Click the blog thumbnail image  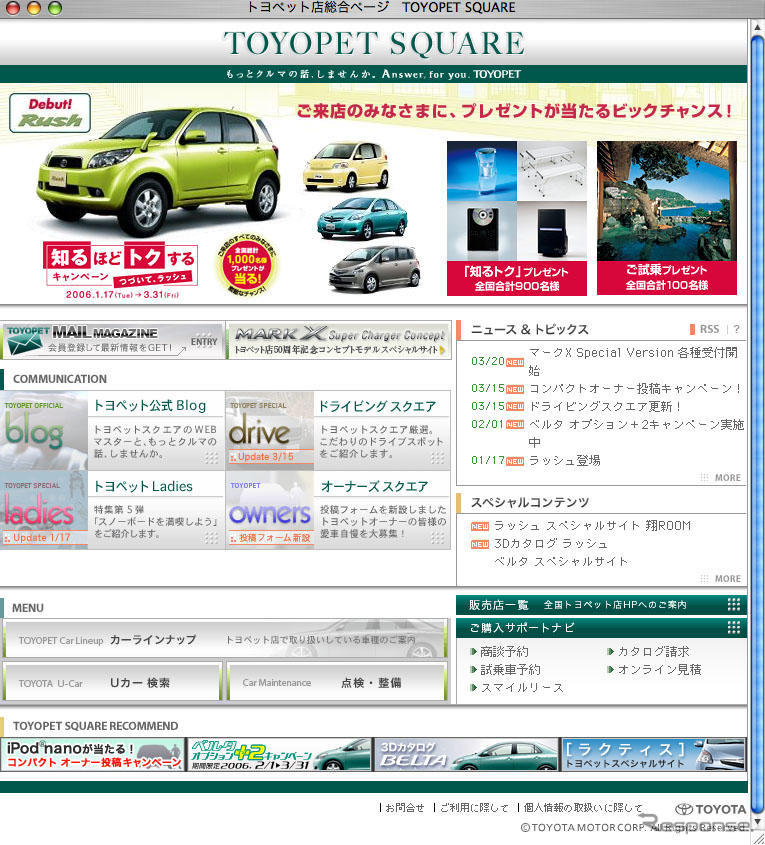[x=44, y=430]
